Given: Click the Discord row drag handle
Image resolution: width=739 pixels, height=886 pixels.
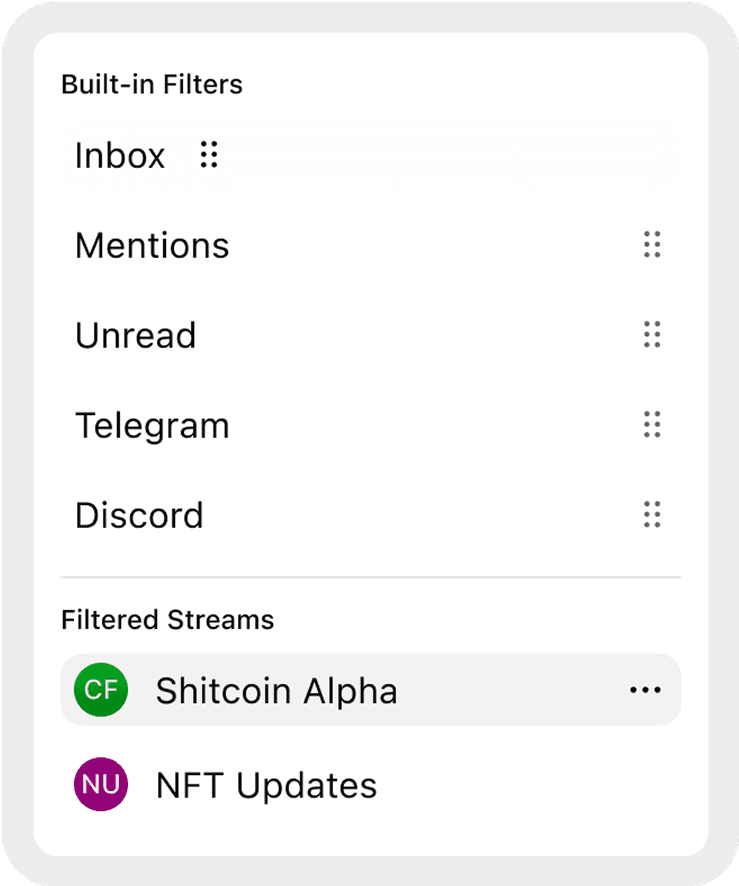Looking at the screenshot, I should 652,515.
